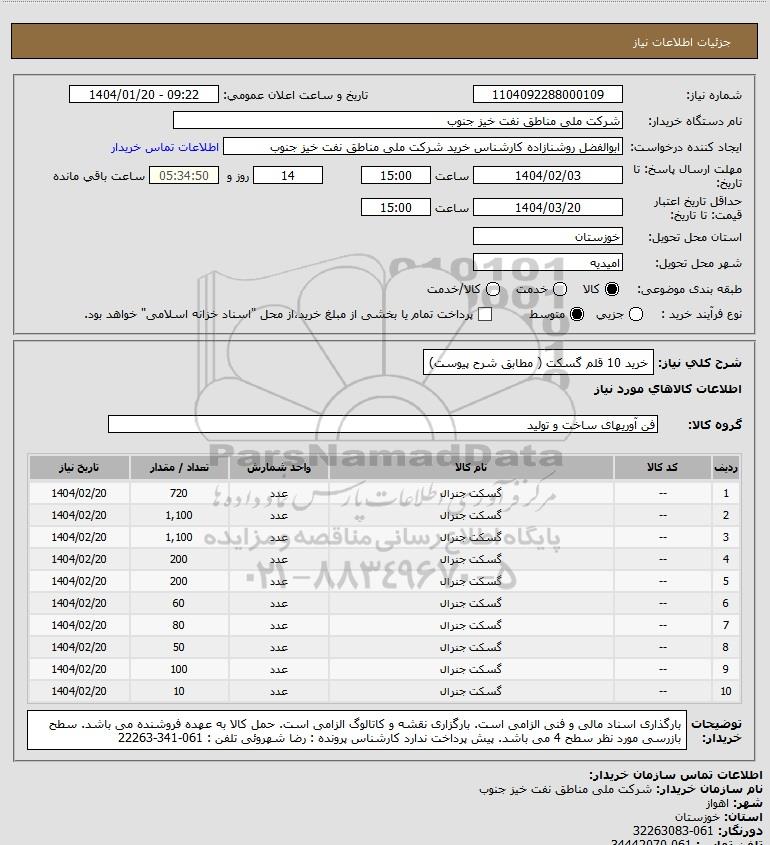Click the نام کالا column header
The height and width of the screenshot is (845, 770).
pyautogui.click(x=471, y=467)
